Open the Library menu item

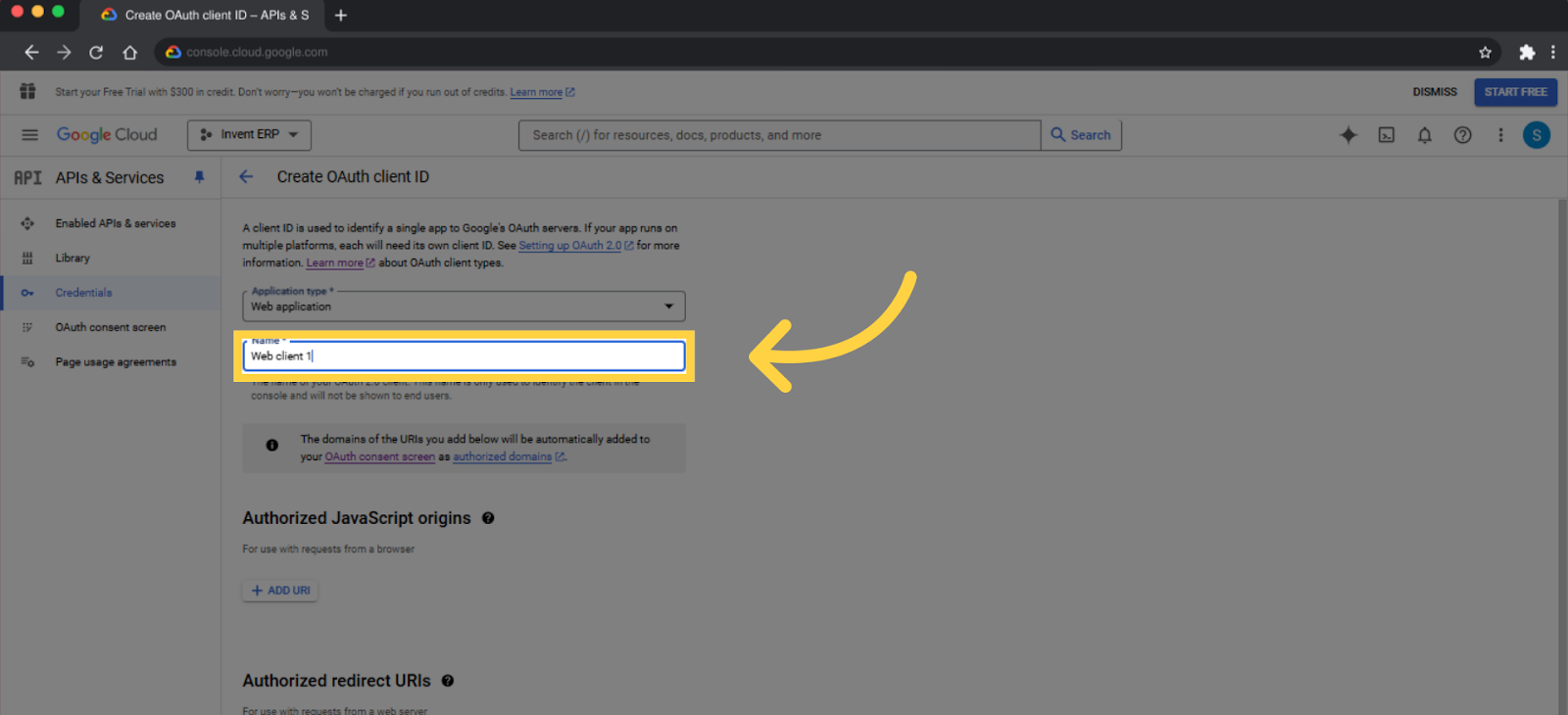(x=73, y=258)
